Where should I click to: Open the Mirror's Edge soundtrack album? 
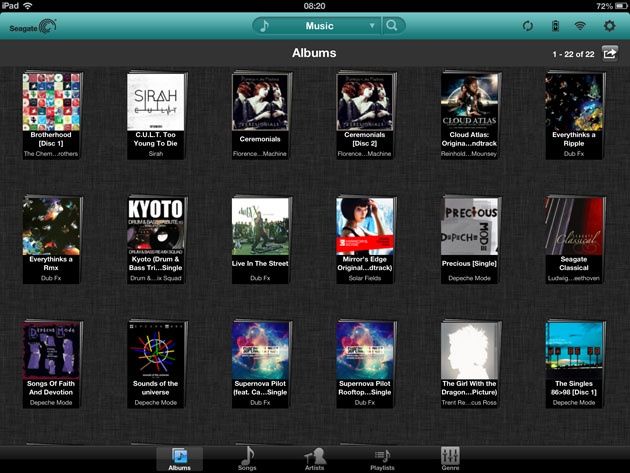pos(365,240)
